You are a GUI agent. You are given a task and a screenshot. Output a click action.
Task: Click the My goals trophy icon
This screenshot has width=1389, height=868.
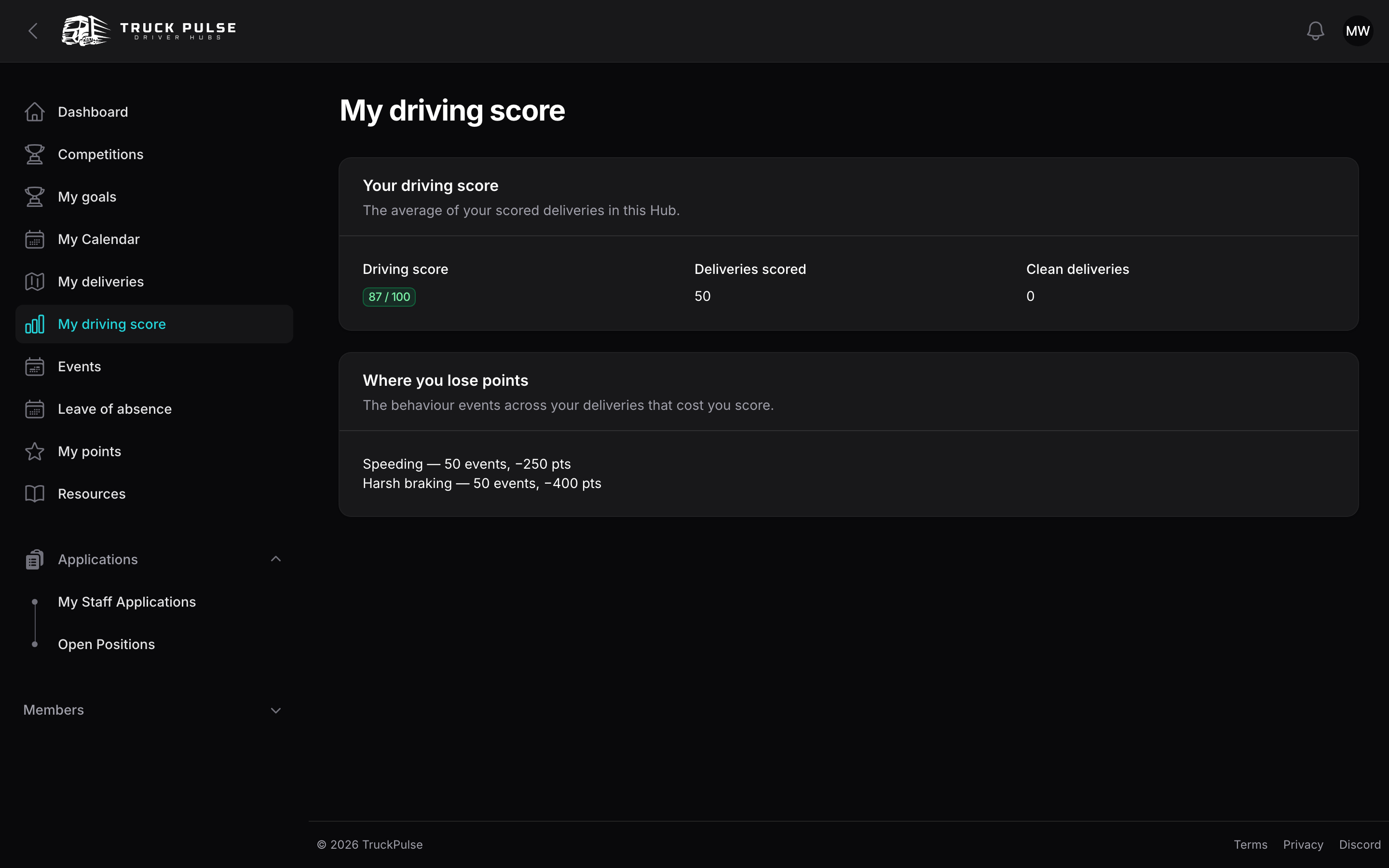tap(34, 197)
